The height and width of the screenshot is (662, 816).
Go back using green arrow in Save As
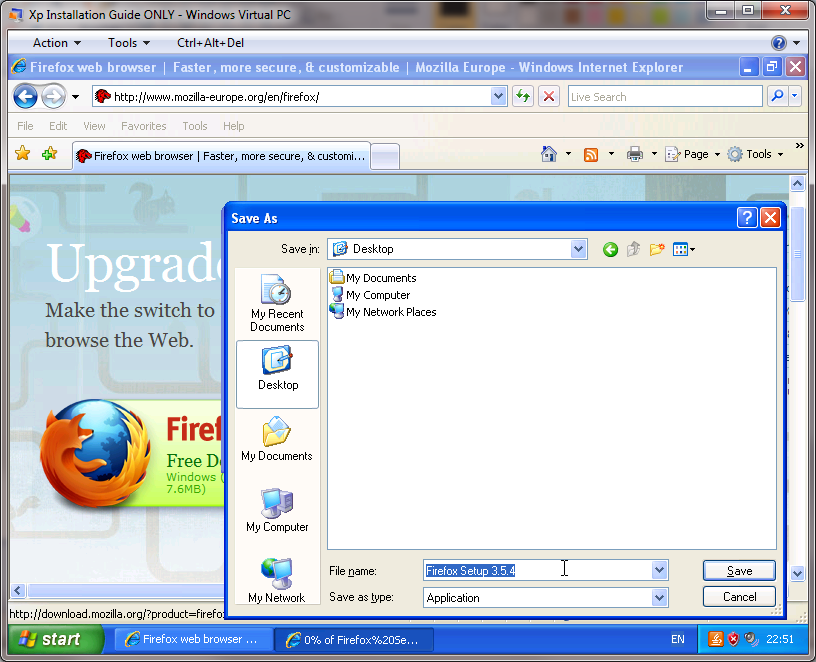(610, 250)
